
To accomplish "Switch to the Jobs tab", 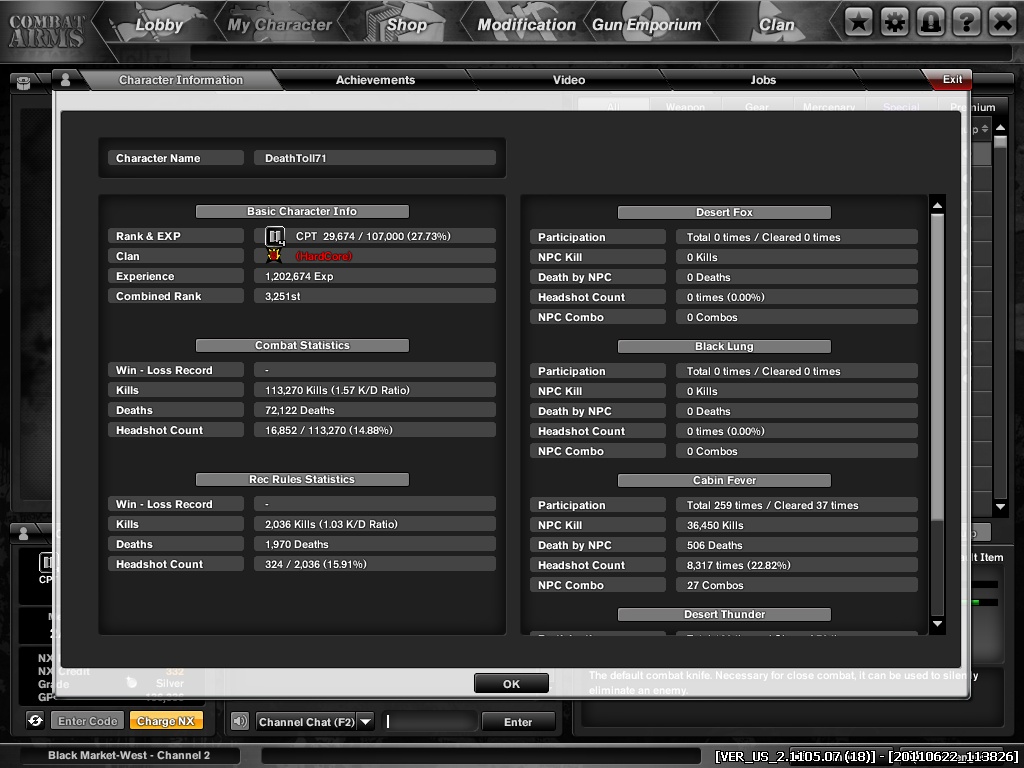I will (763, 80).
